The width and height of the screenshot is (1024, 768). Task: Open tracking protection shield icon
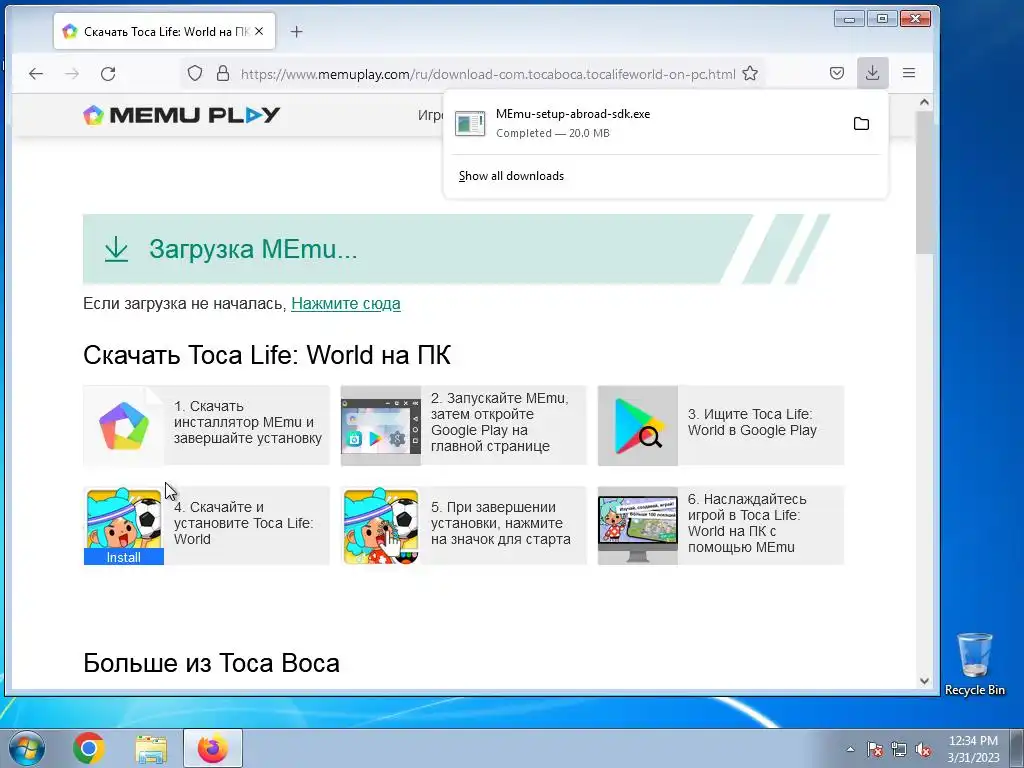[195, 73]
